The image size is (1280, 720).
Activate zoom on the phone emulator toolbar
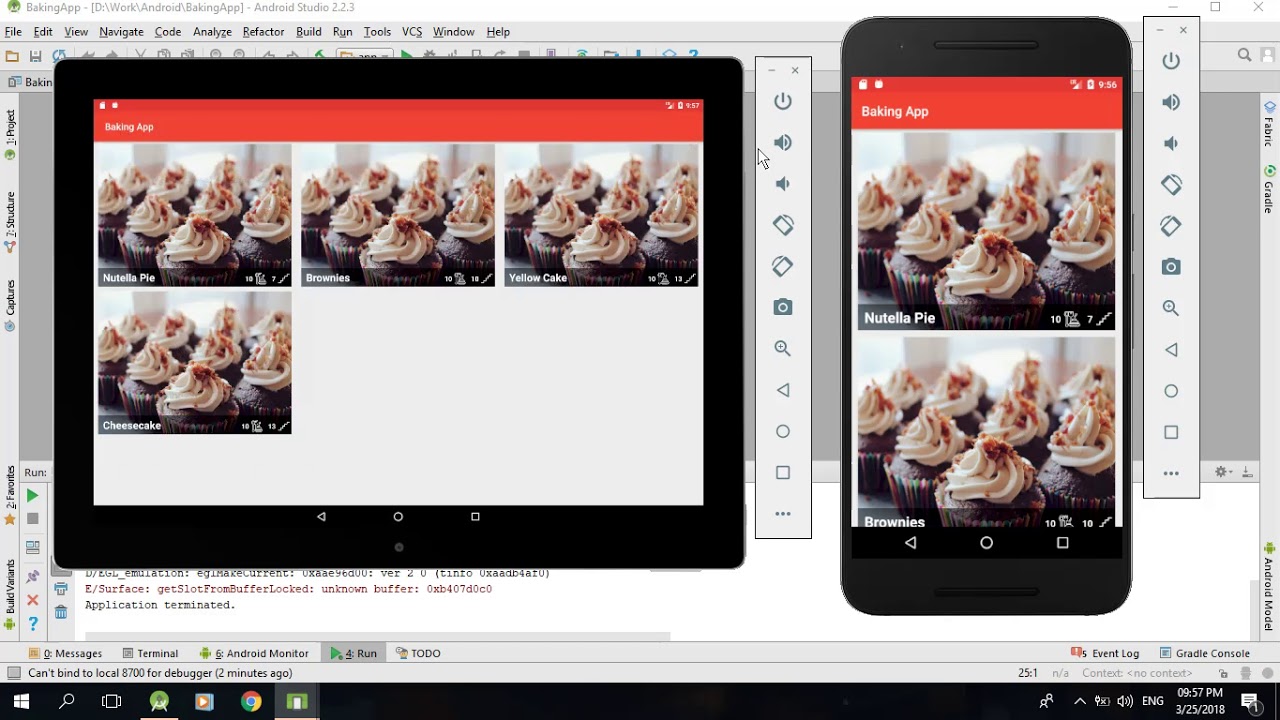click(x=1171, y=308)
